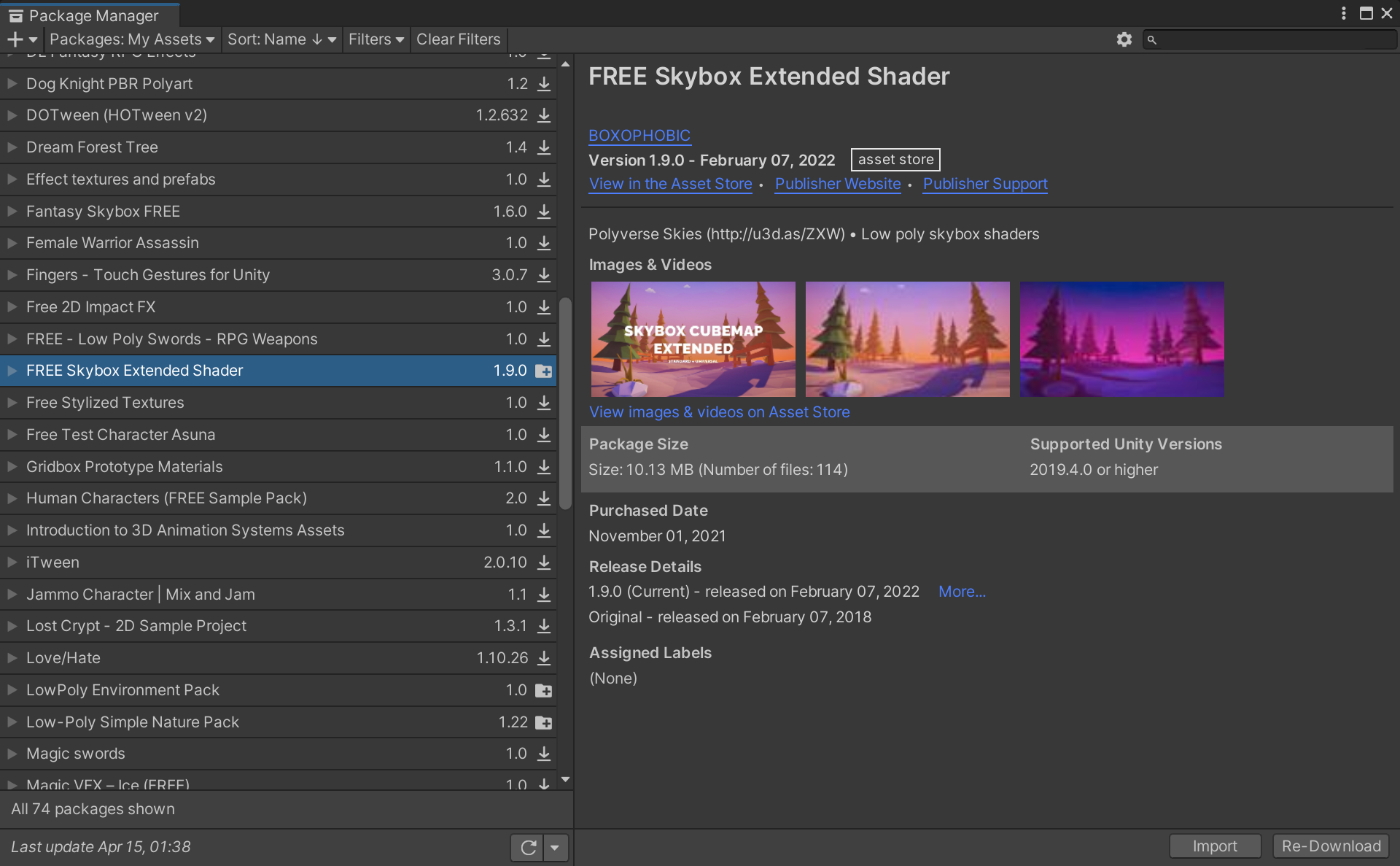This screenshot has width=1400, height=866.
Task: Click import icon for Low-Poly Simple Nature Pack
Action: click(544, 722)
